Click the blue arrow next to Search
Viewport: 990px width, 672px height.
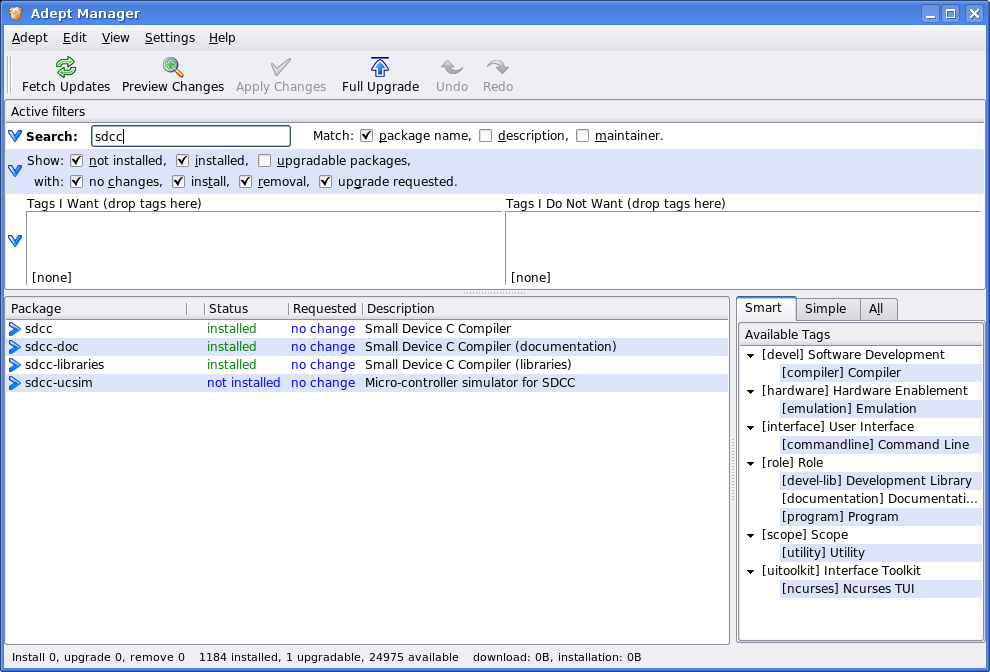tap(15, 136)
